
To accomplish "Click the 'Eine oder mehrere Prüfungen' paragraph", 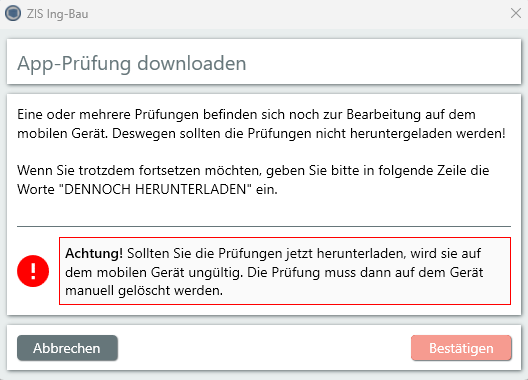I will (x=261, y=124).
